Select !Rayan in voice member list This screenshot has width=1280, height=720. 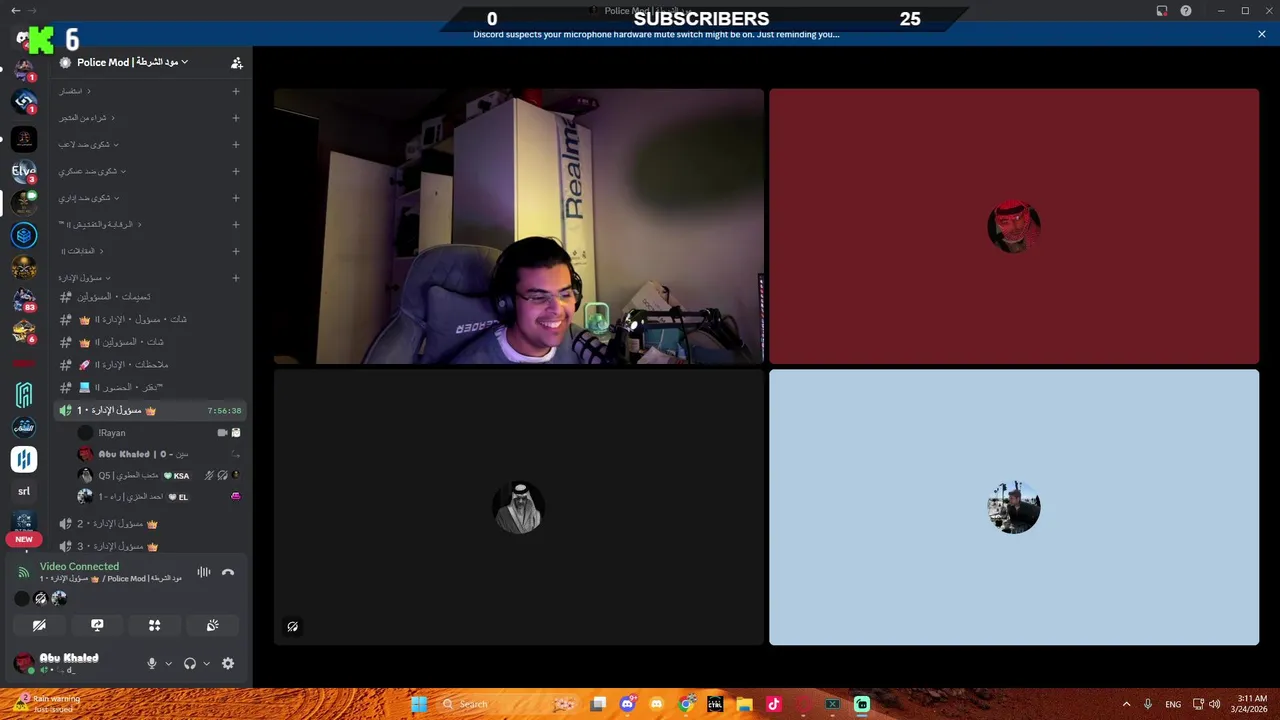click(x=160, y=433)
